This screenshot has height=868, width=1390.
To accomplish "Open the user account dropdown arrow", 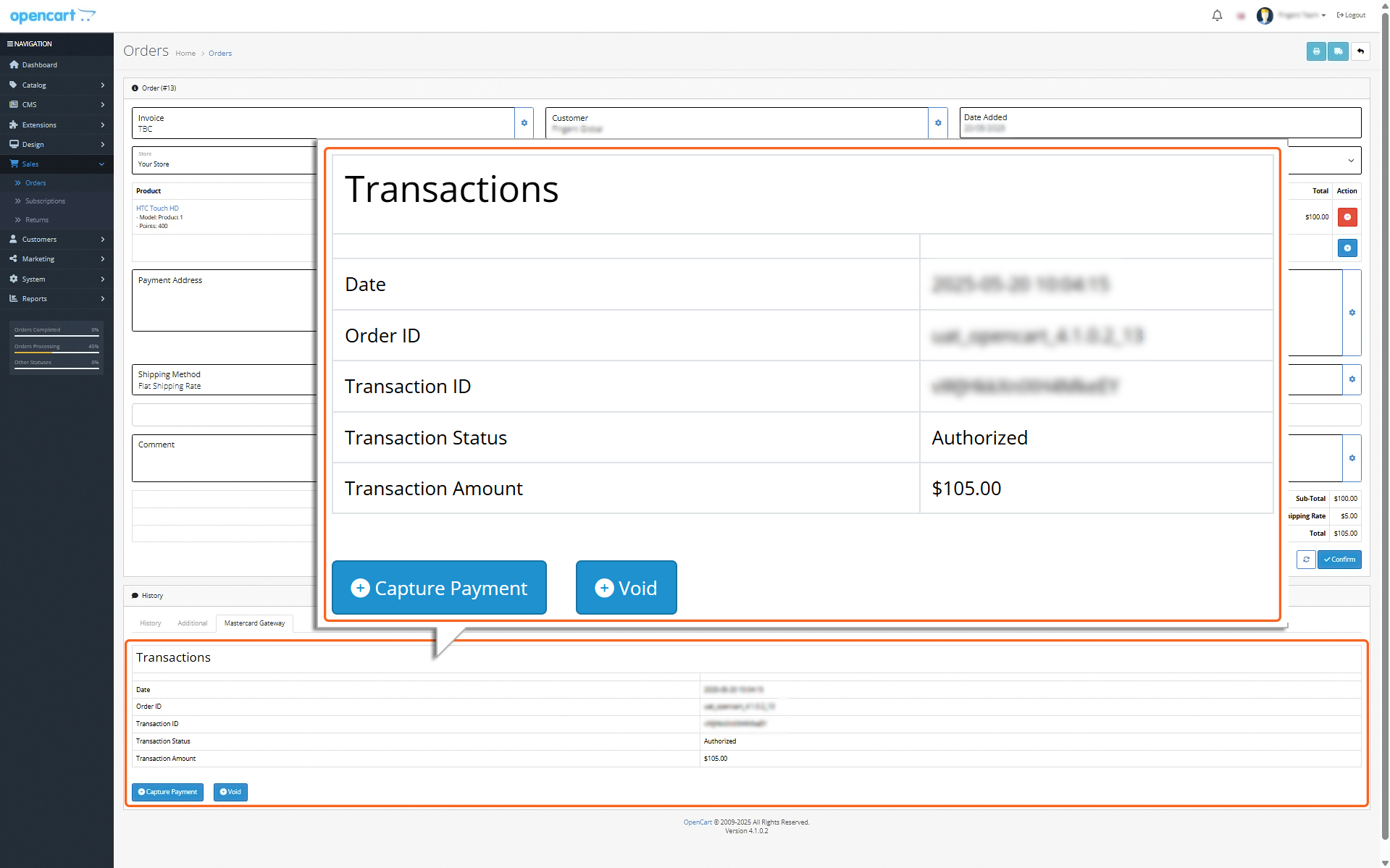I will coord(1323,15).
